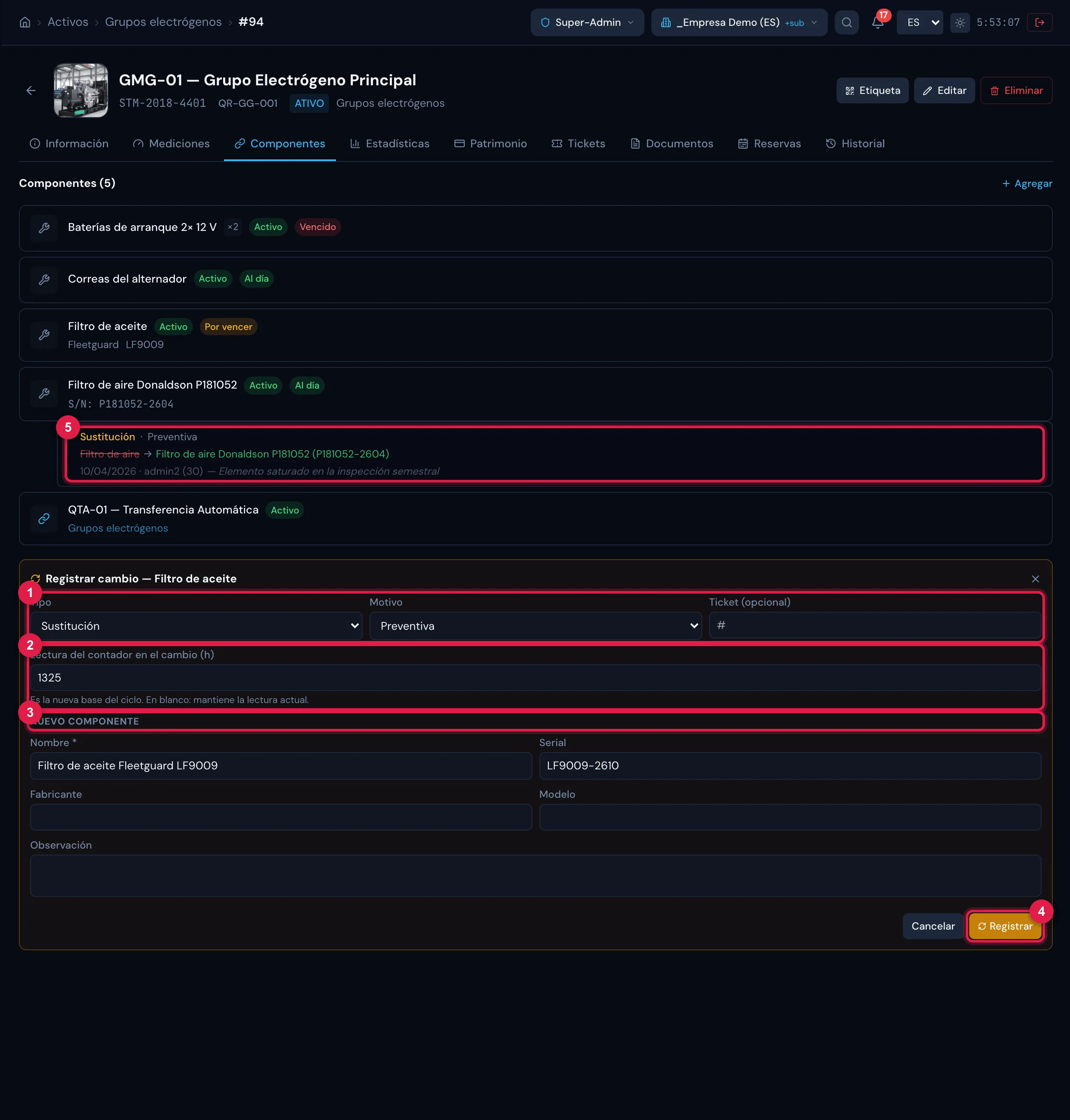
Task: Click the Activo badge on the QTA-01 row
Action: tap(285, 510)
